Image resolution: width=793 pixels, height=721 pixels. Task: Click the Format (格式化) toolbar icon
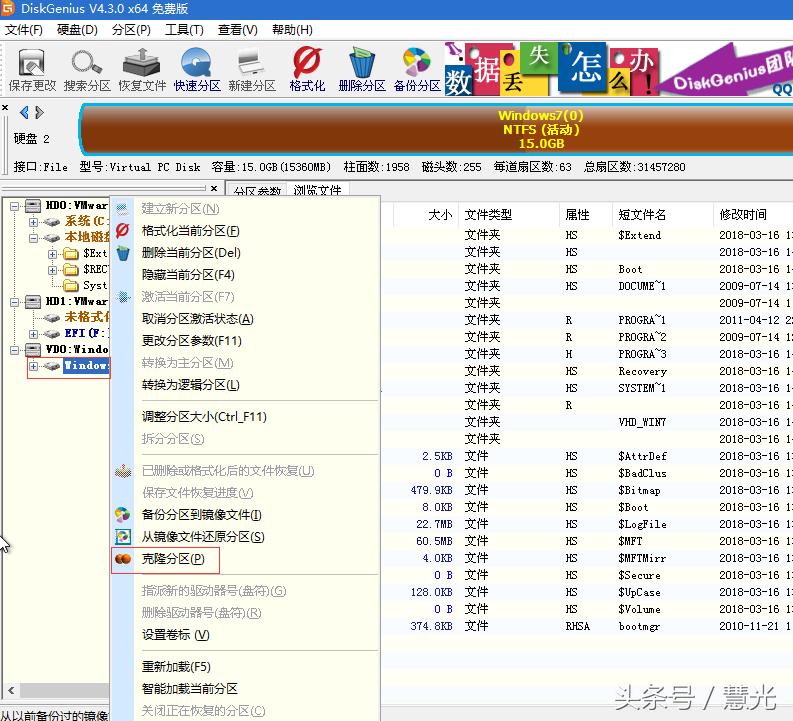307,69
